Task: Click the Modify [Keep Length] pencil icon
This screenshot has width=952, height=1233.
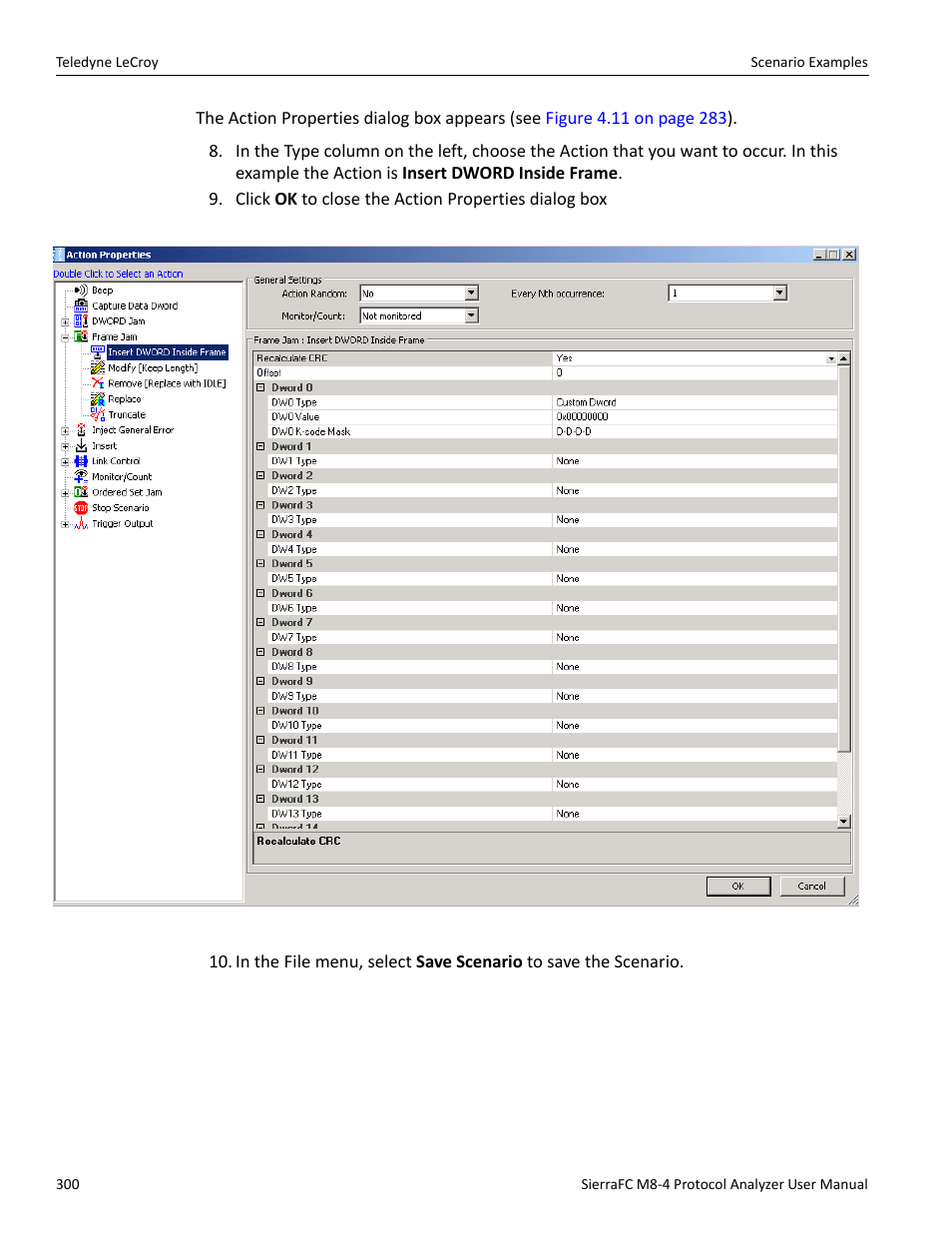Action: click(98, 368)
